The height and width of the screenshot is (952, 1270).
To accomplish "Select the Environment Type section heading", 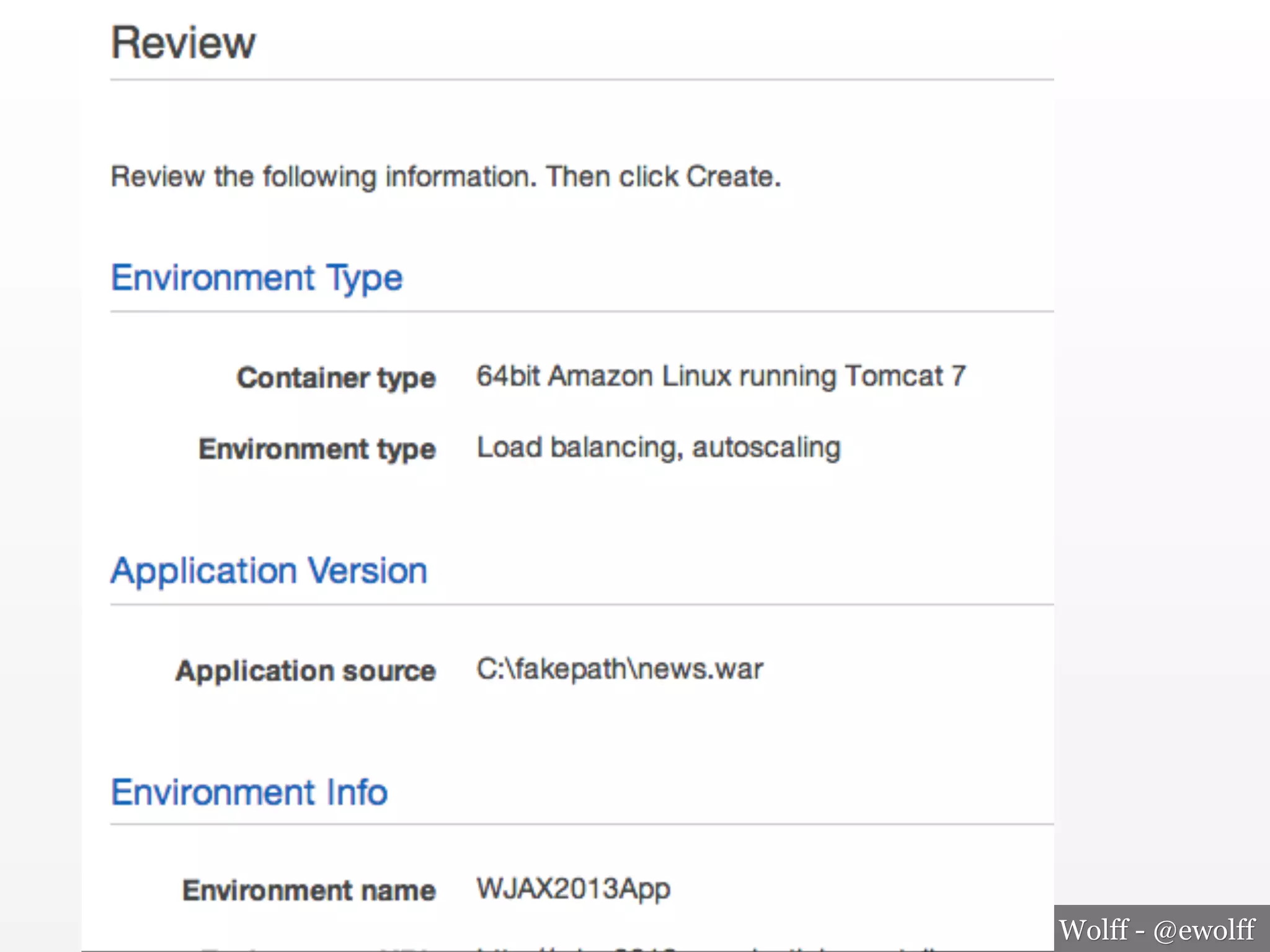I will coord(257,278).
